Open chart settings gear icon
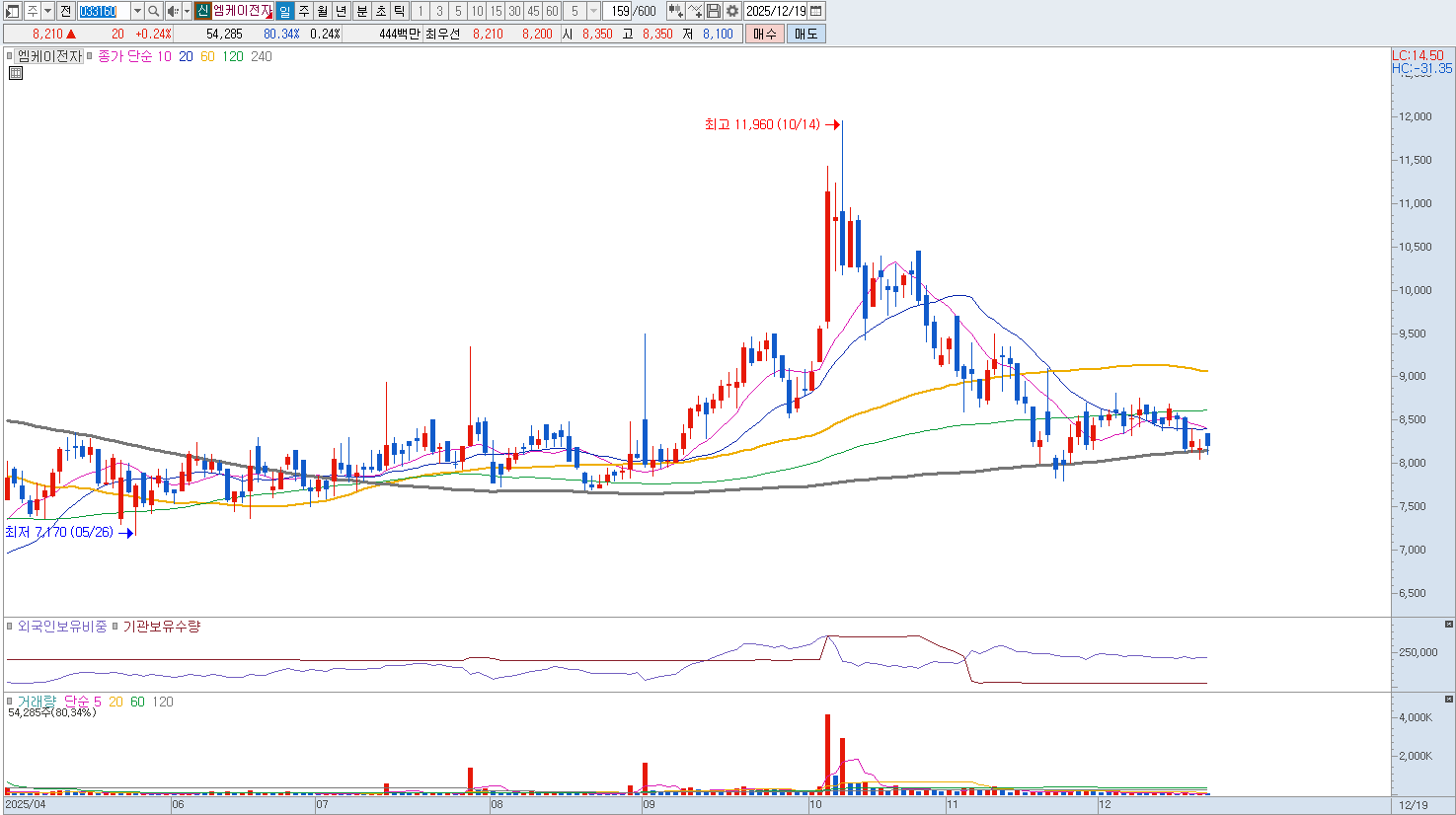The width and height of the screenshot is (1456, 815). [732, 11]
